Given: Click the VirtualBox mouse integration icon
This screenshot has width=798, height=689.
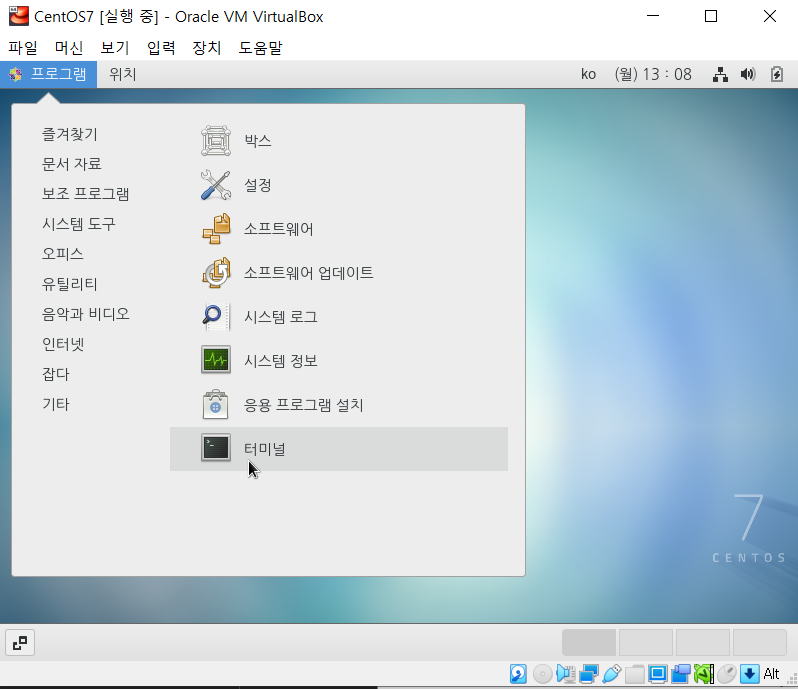Looking at the screenshot, I should pyautogui.click(x=727, y=674).
